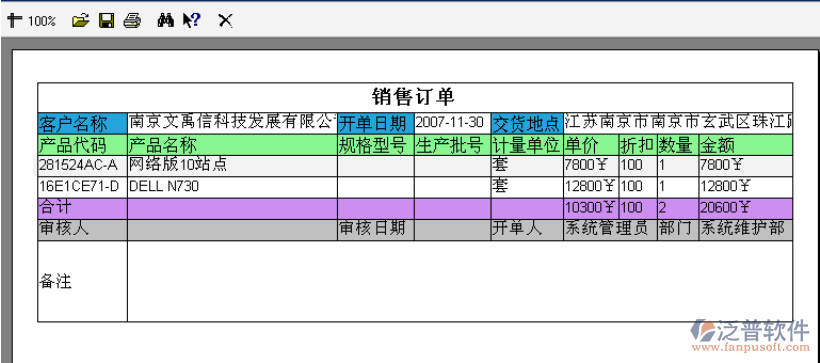This screenshot has width=820, height=363.
Task: Close the preview with the X icon
Action: 225,21
